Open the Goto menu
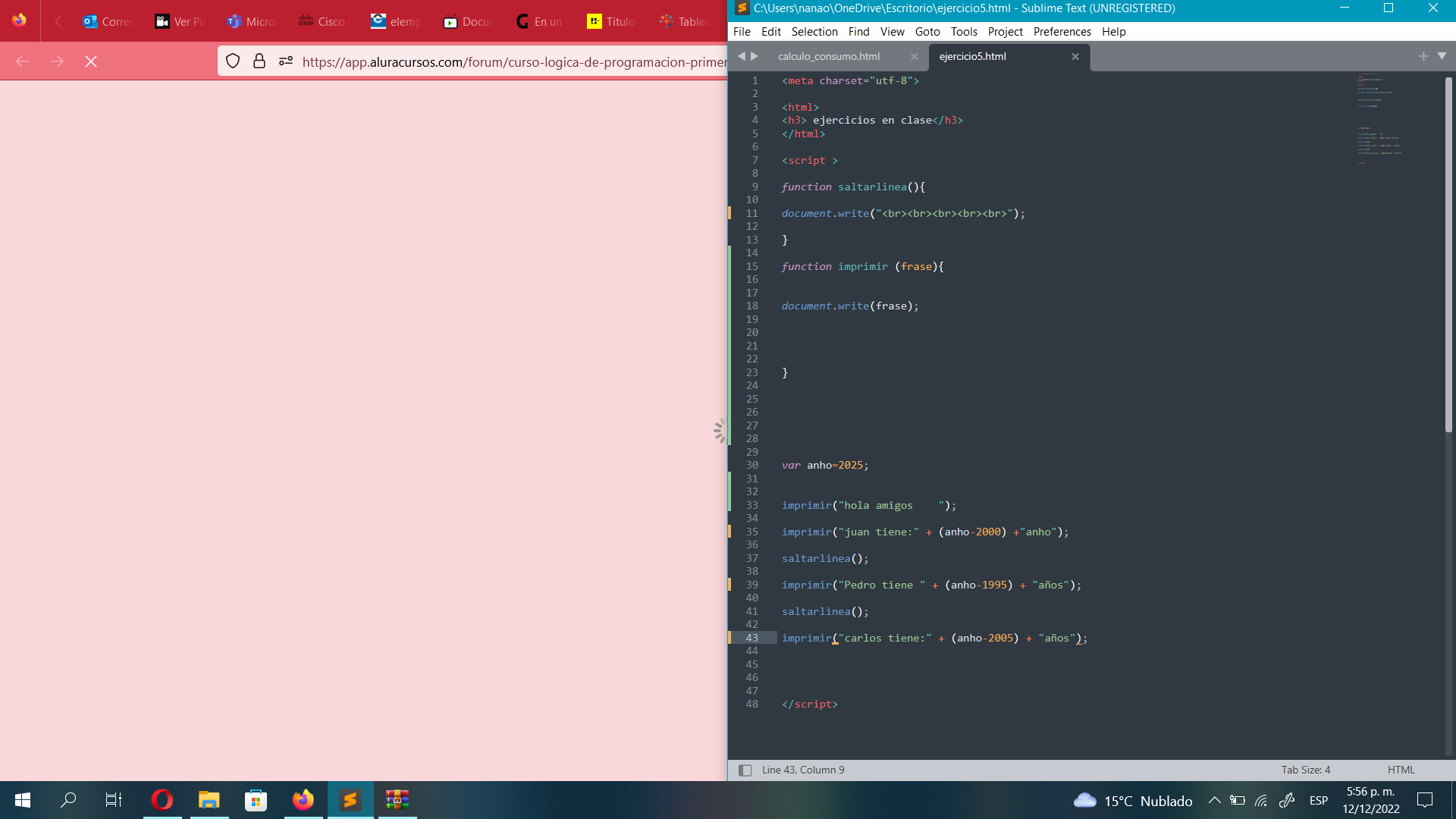Screen dimensions: 1456x819 point(927,32)
